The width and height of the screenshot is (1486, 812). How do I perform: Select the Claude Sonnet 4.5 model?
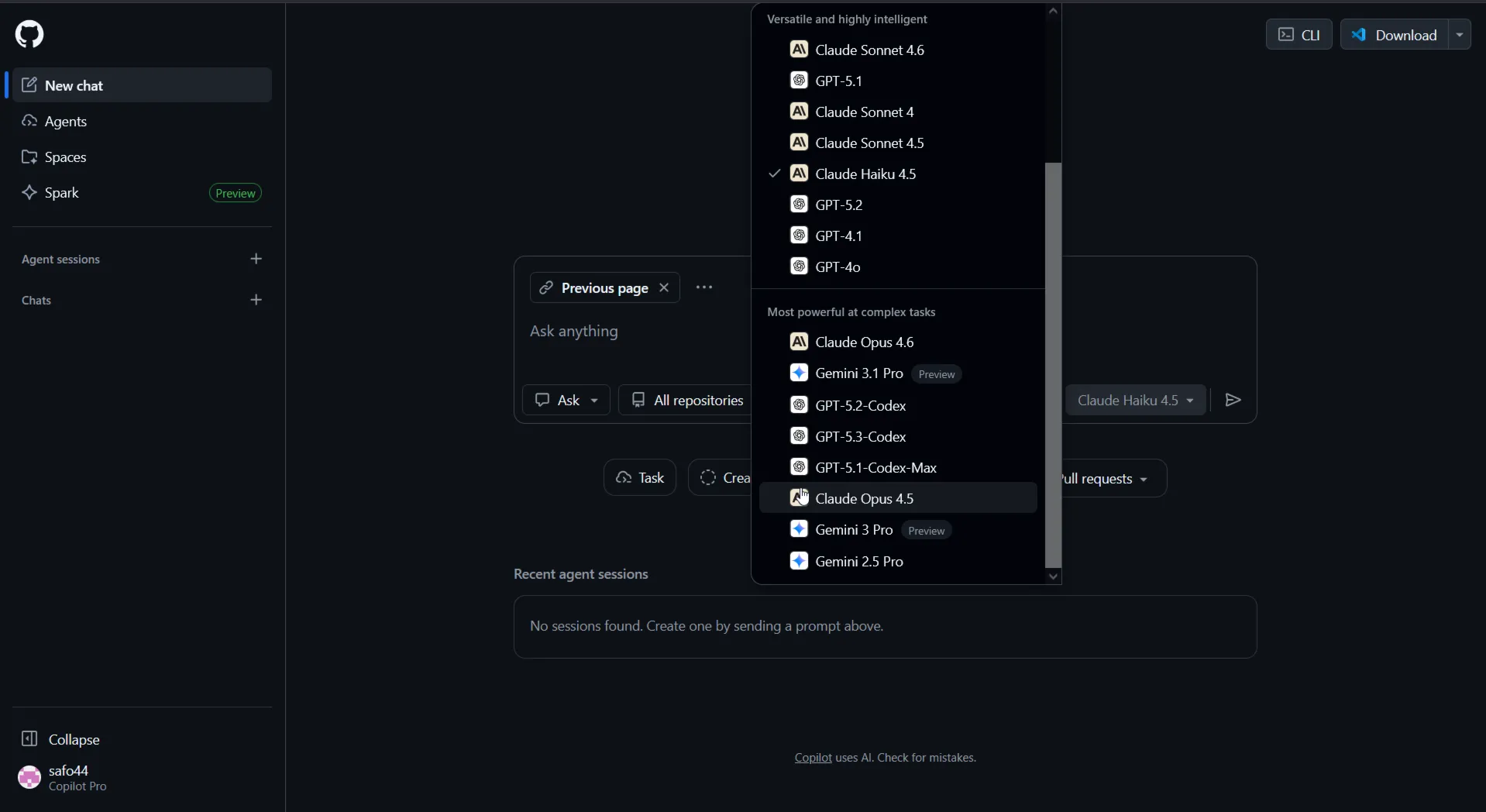[898, 143]
